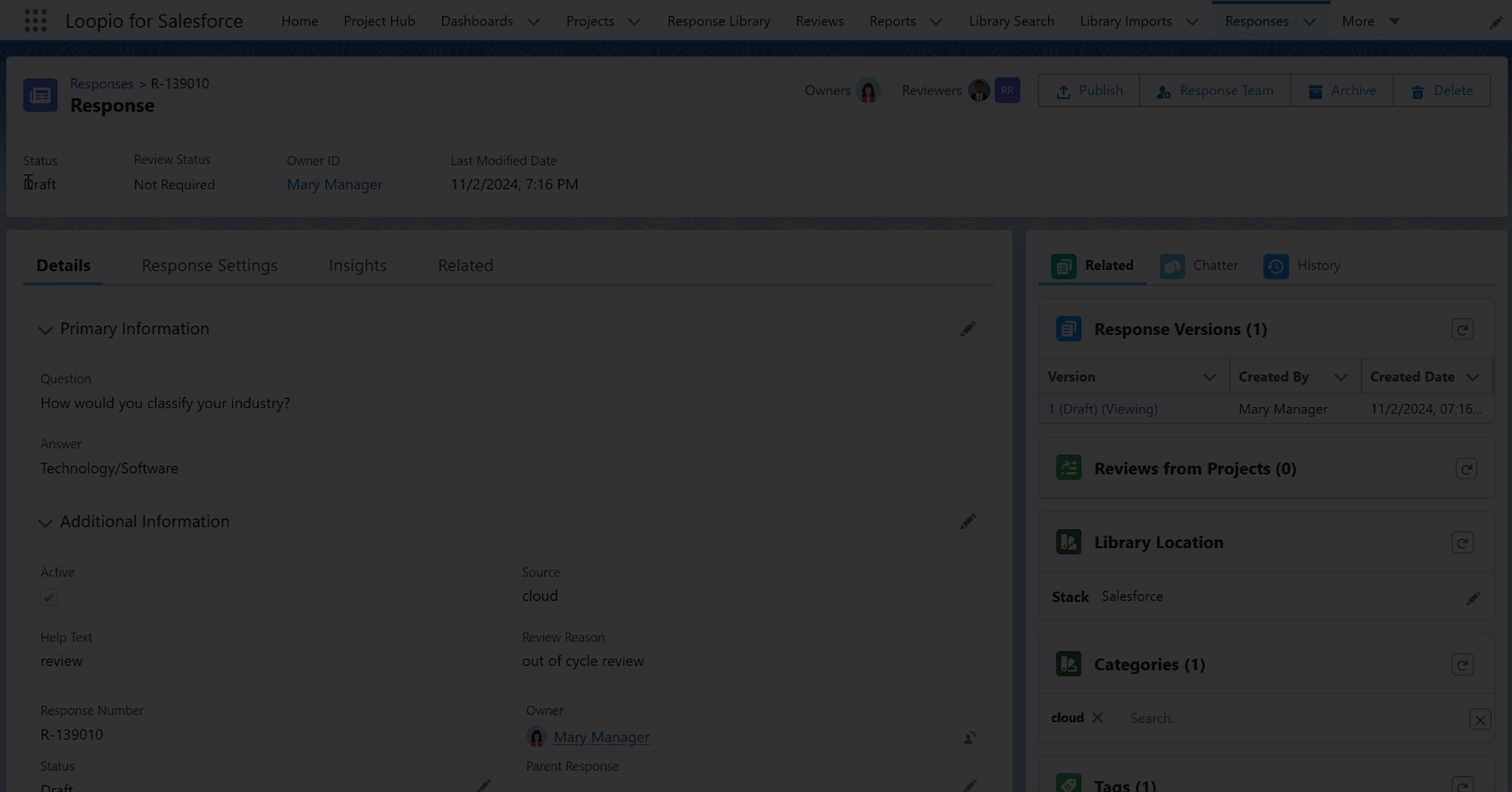Open Mary Manager link under Owner
Viewport: 1512px width, 792px height.
602,737
